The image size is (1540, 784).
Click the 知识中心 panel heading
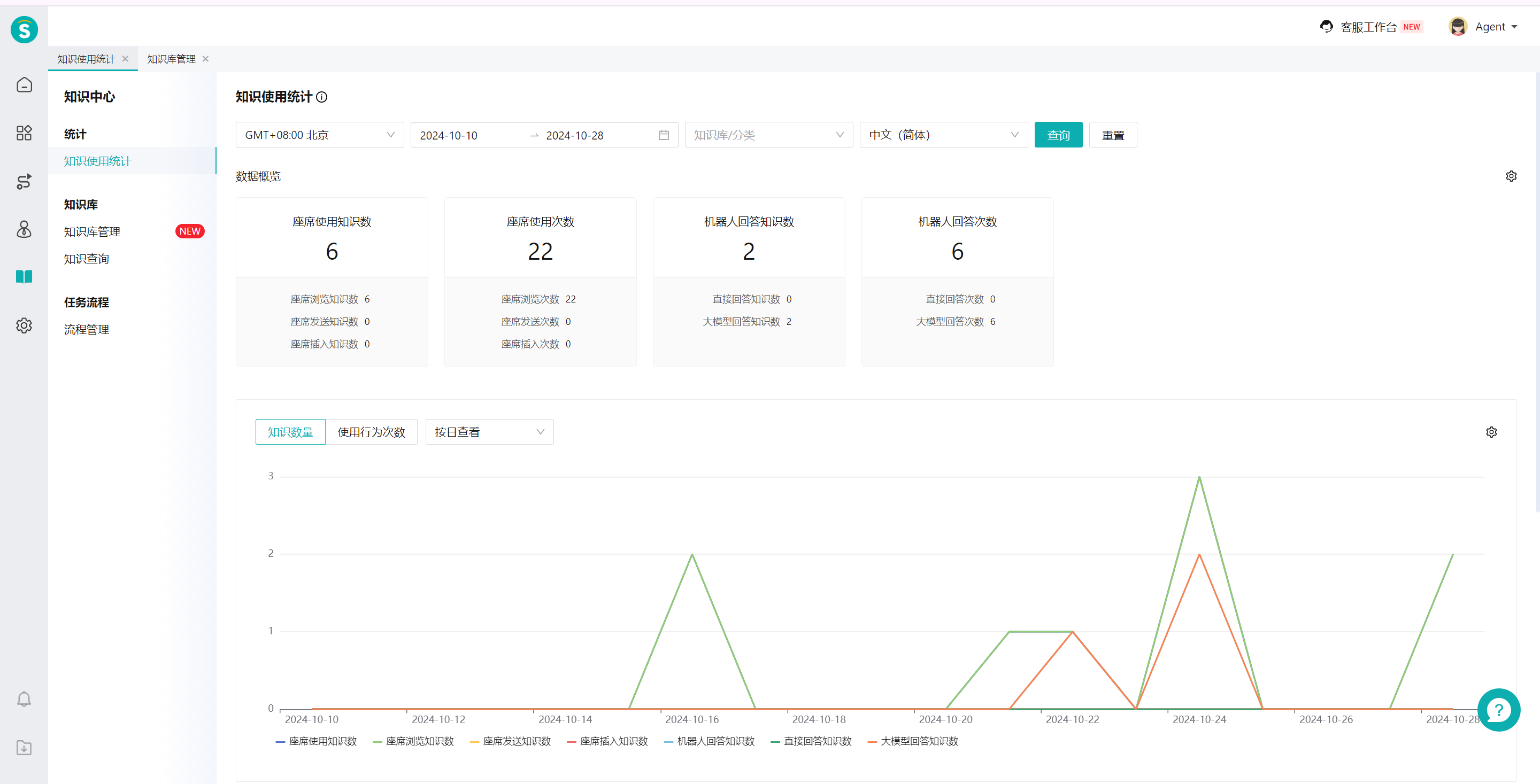(x=90, y=97)
